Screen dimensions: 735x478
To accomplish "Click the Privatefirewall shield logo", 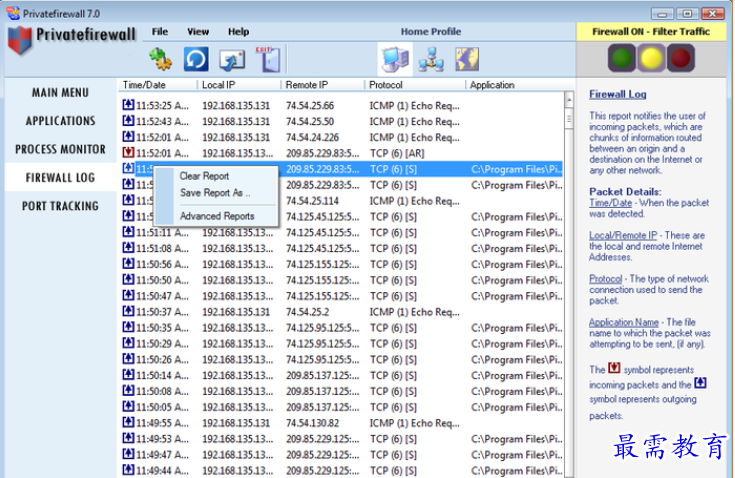I will tap(20, 41).
